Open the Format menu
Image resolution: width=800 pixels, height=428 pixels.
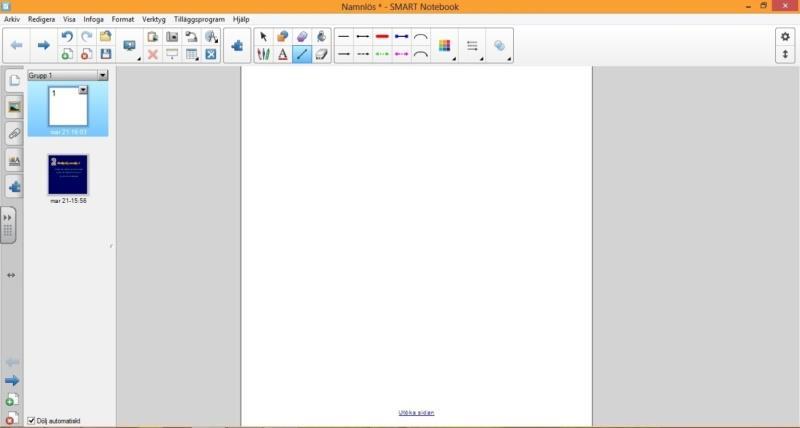123,19
